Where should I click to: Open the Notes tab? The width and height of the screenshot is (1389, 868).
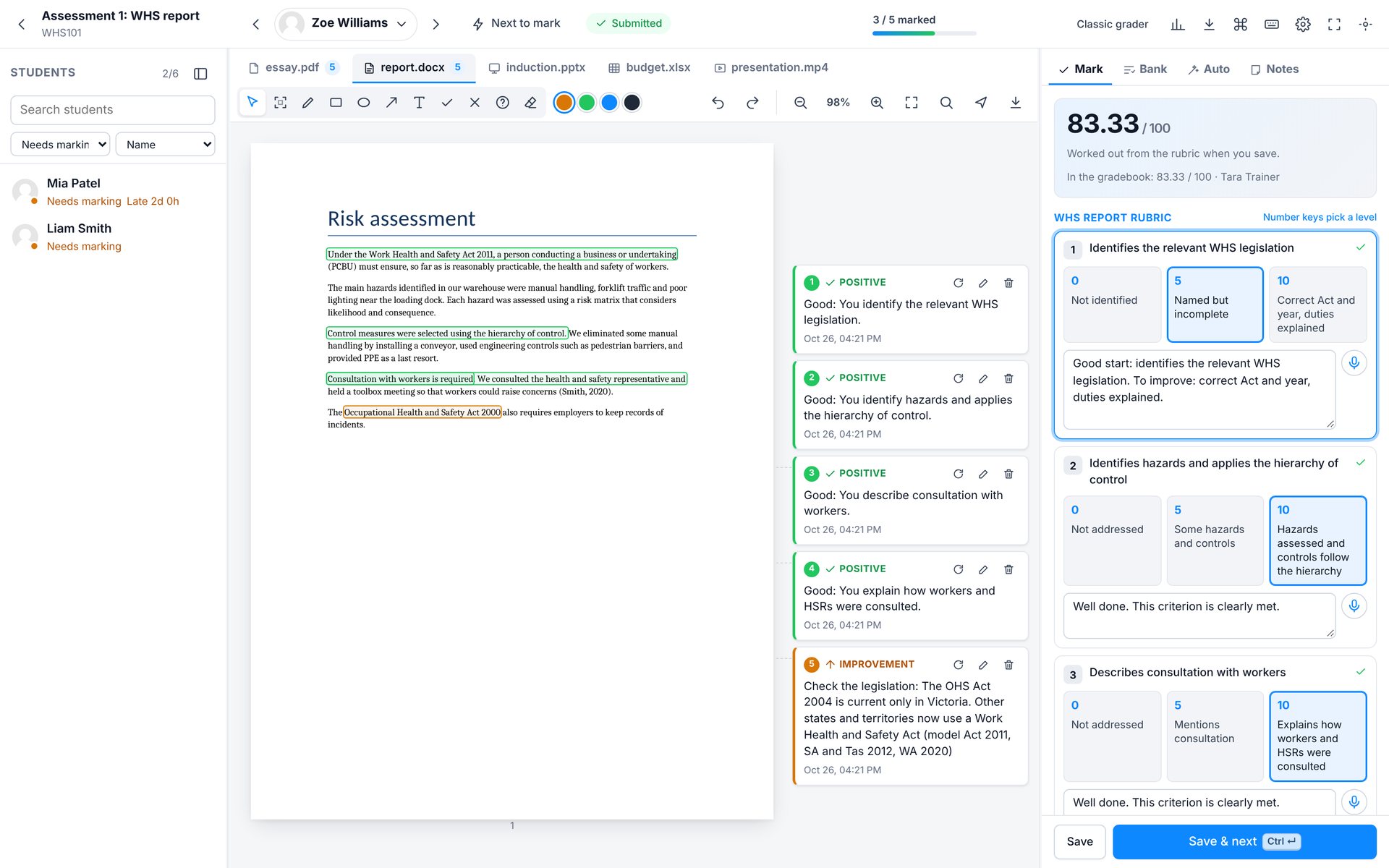[1274, 69]
